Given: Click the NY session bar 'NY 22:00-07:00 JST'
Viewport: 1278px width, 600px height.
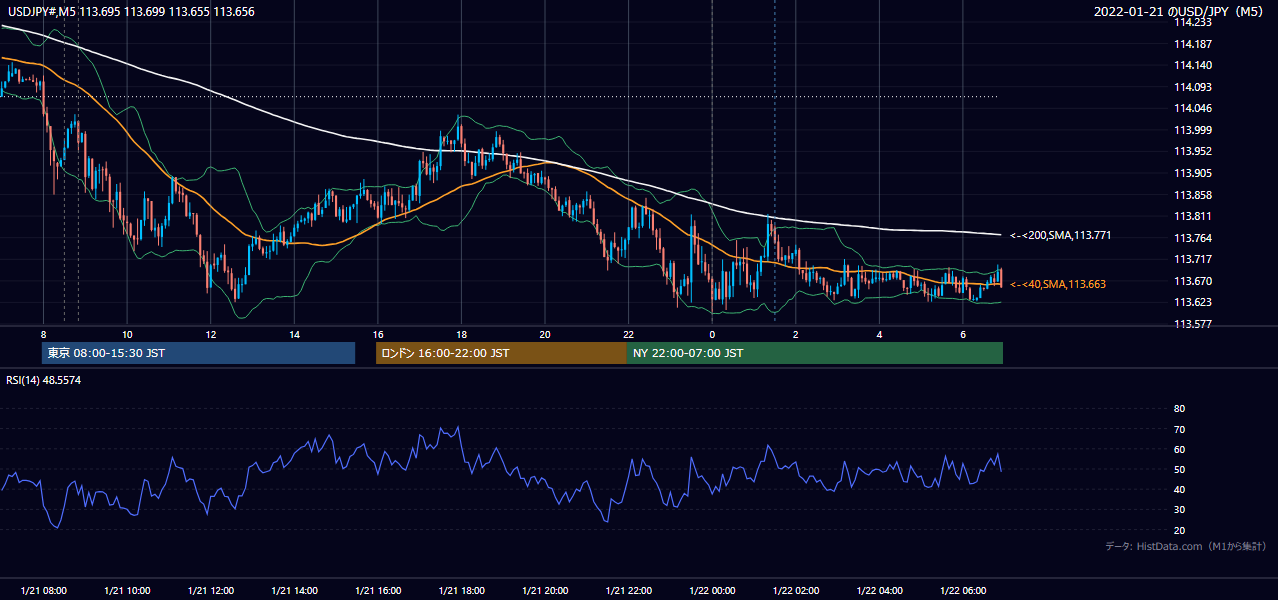Looking at the screenshot, I should pos(815,353).
